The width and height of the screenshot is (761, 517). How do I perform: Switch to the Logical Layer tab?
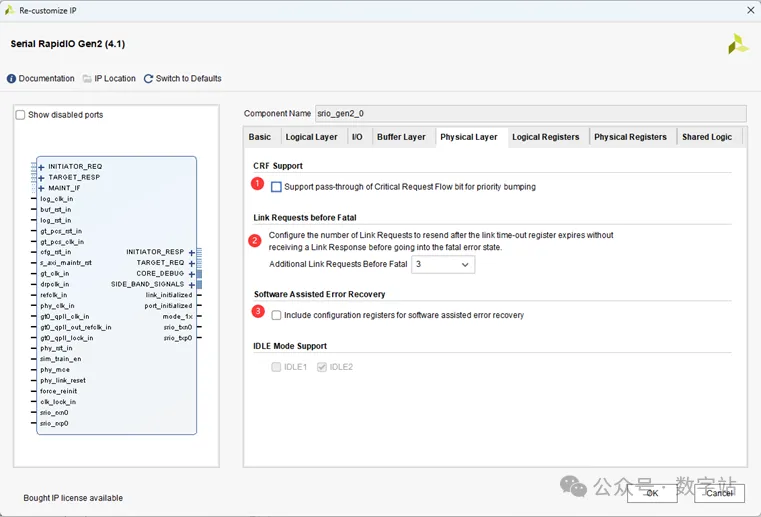coord(312,137)
